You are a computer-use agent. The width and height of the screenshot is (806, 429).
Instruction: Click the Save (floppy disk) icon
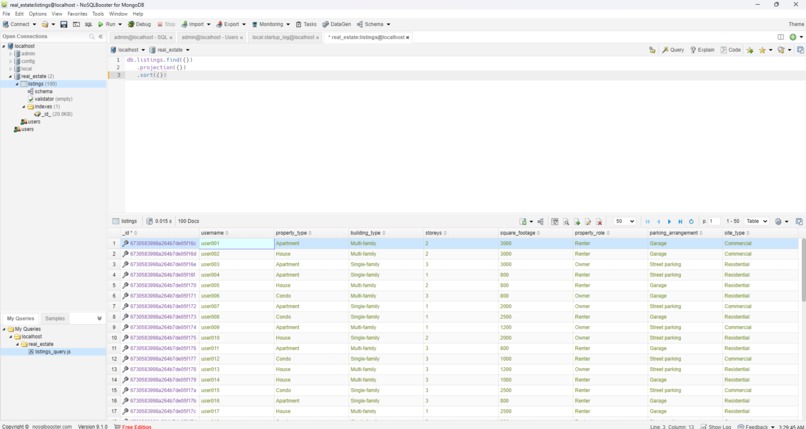coord(64,24)
